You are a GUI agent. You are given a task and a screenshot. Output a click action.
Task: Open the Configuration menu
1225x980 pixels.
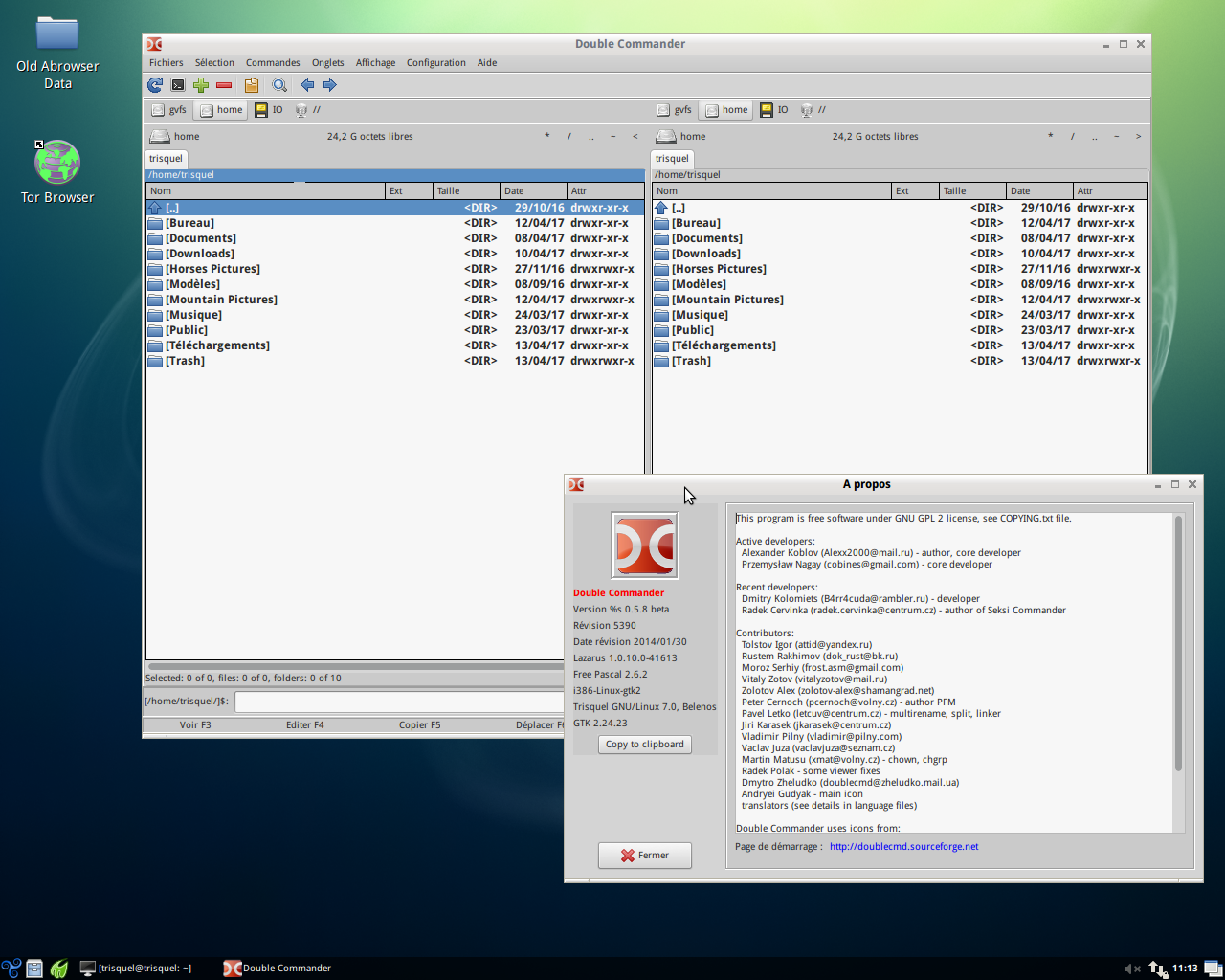[435, 62]
